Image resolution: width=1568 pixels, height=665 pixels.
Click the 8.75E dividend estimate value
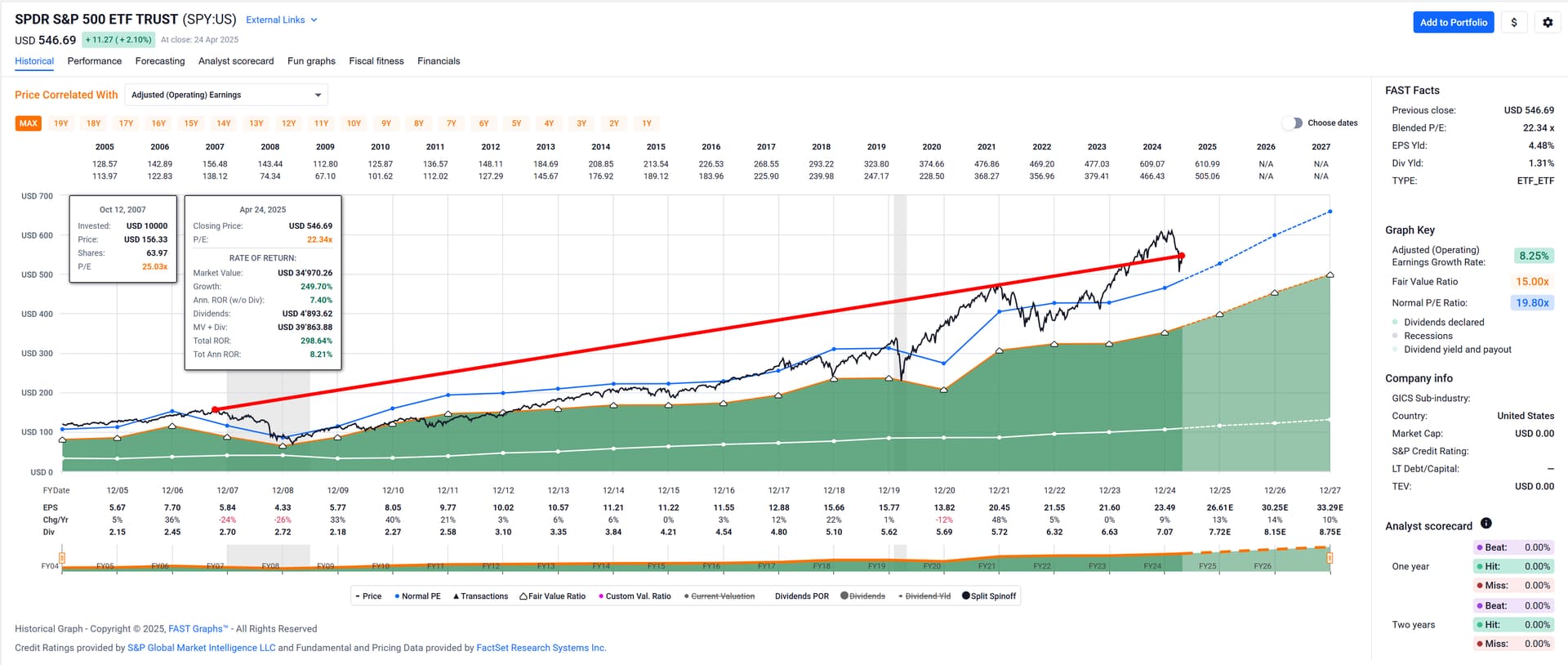[1330, 532]
